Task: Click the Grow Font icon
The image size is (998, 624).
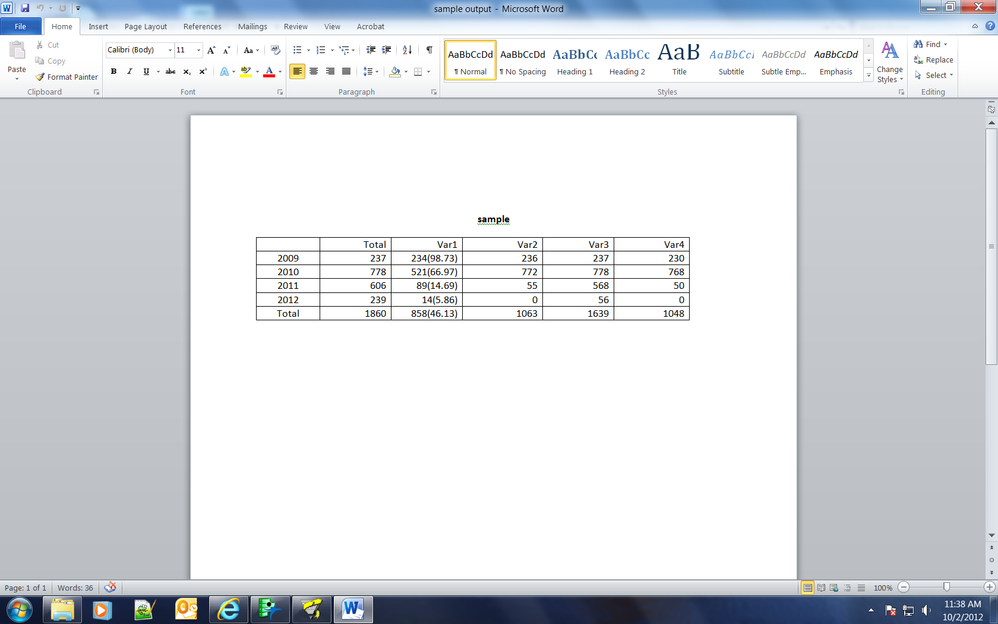Action: click(211, 50)
